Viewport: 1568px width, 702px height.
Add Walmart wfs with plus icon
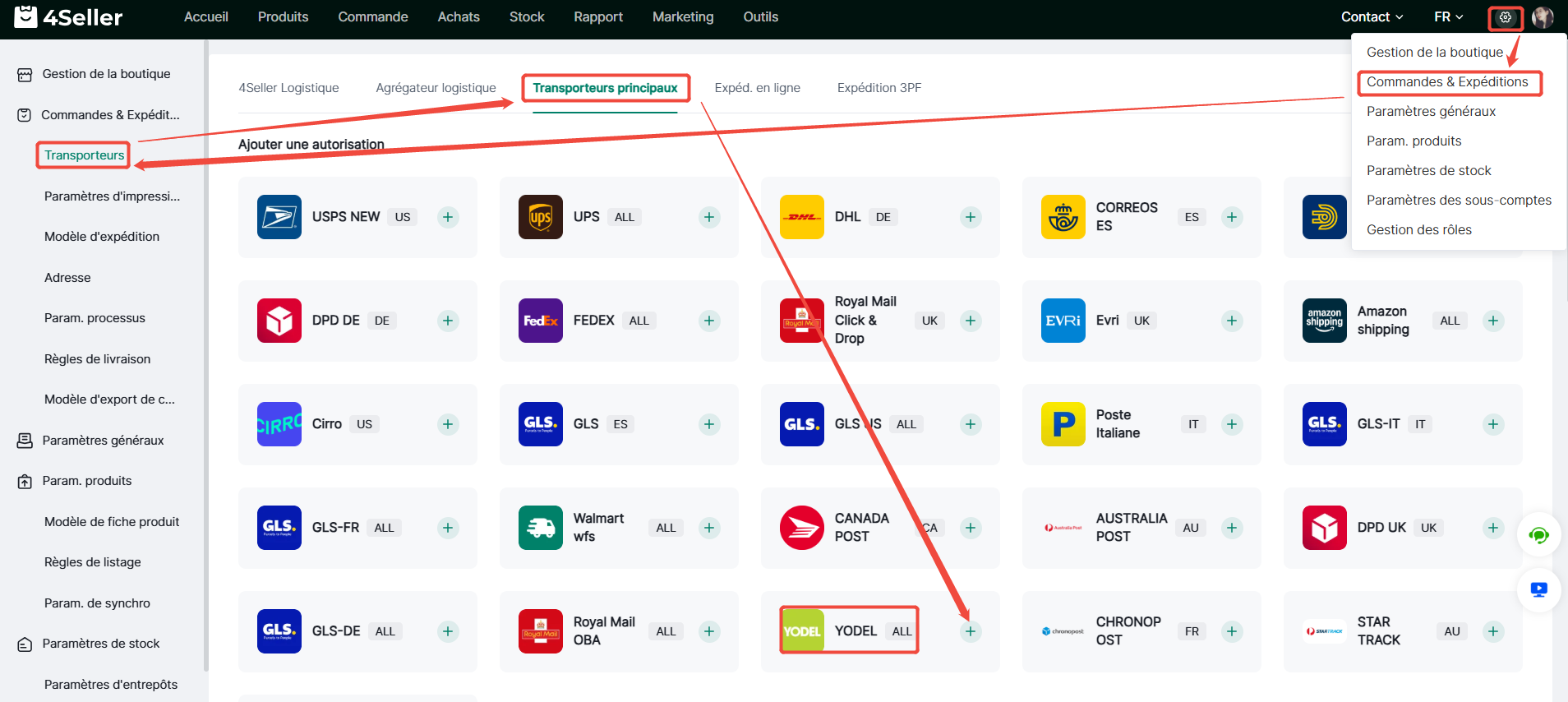pos(709,528)
